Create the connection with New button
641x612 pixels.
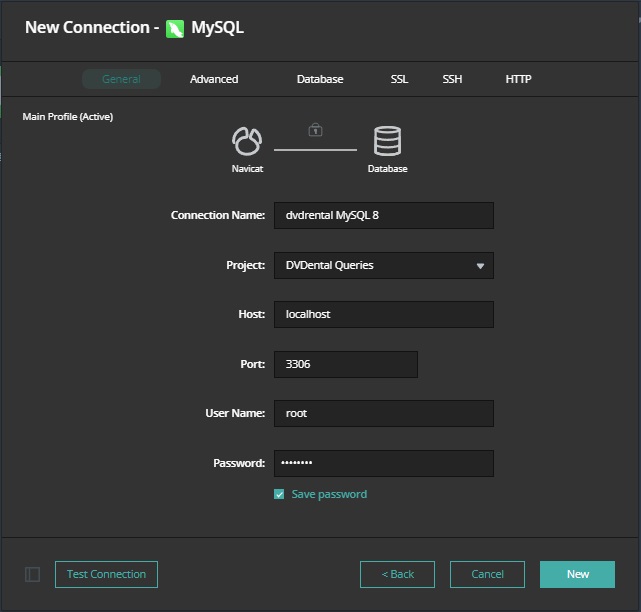(x=577, y=574)
